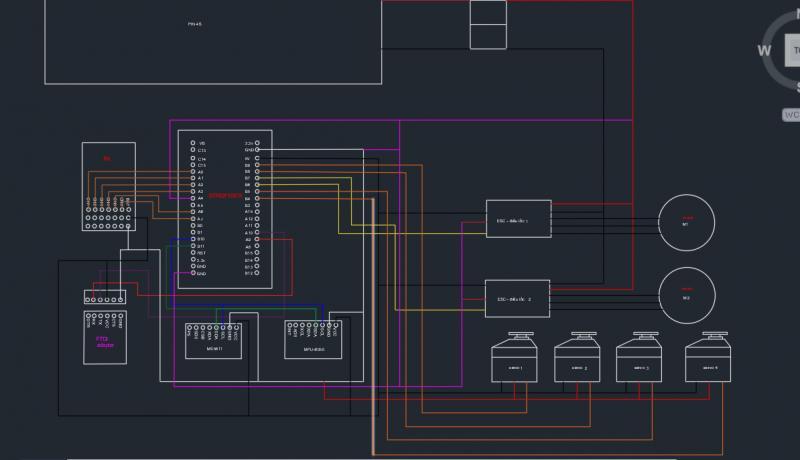800x460 pixels.
Task: Select the servo 2 symbol
Action: pyautogui.click(x=578, y=361)
